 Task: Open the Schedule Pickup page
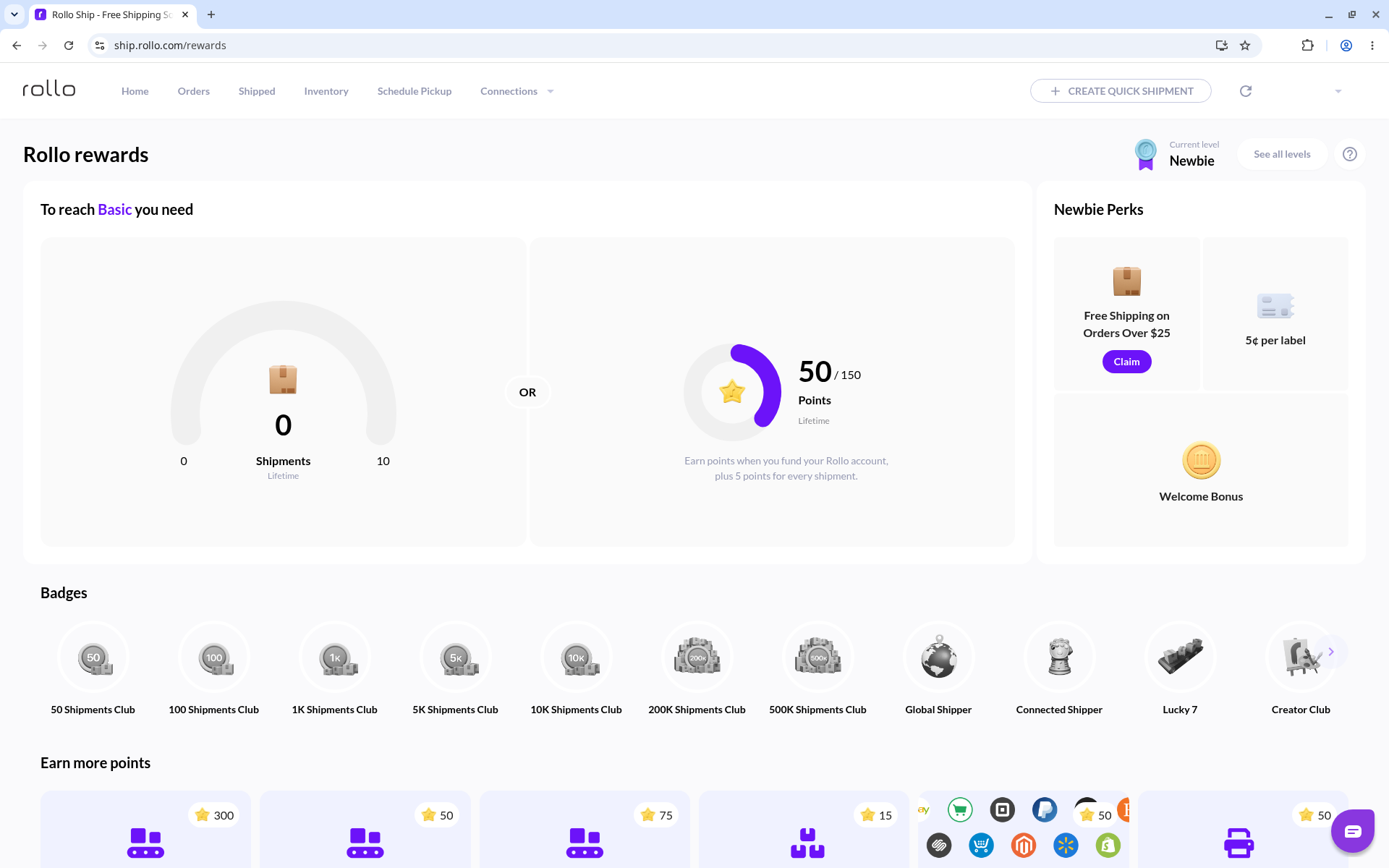pyautogui.click(x=415, y=91)
